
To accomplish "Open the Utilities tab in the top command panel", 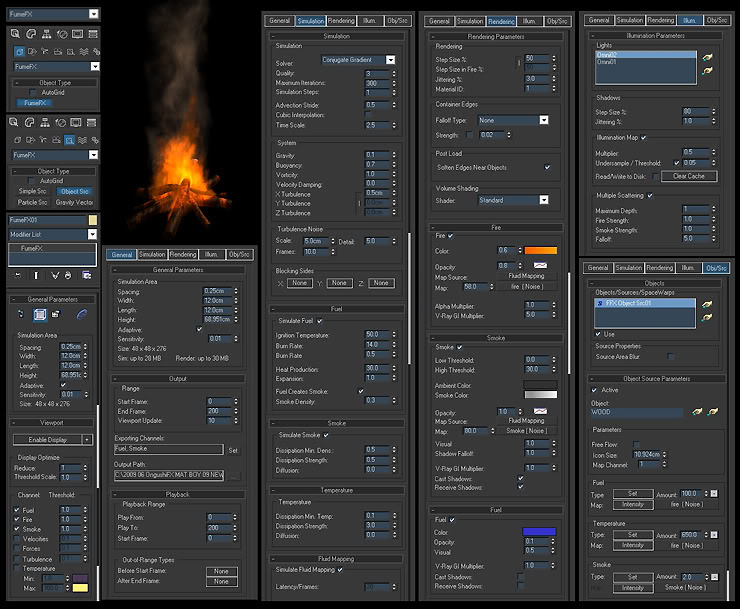I will tap(93, 34).
